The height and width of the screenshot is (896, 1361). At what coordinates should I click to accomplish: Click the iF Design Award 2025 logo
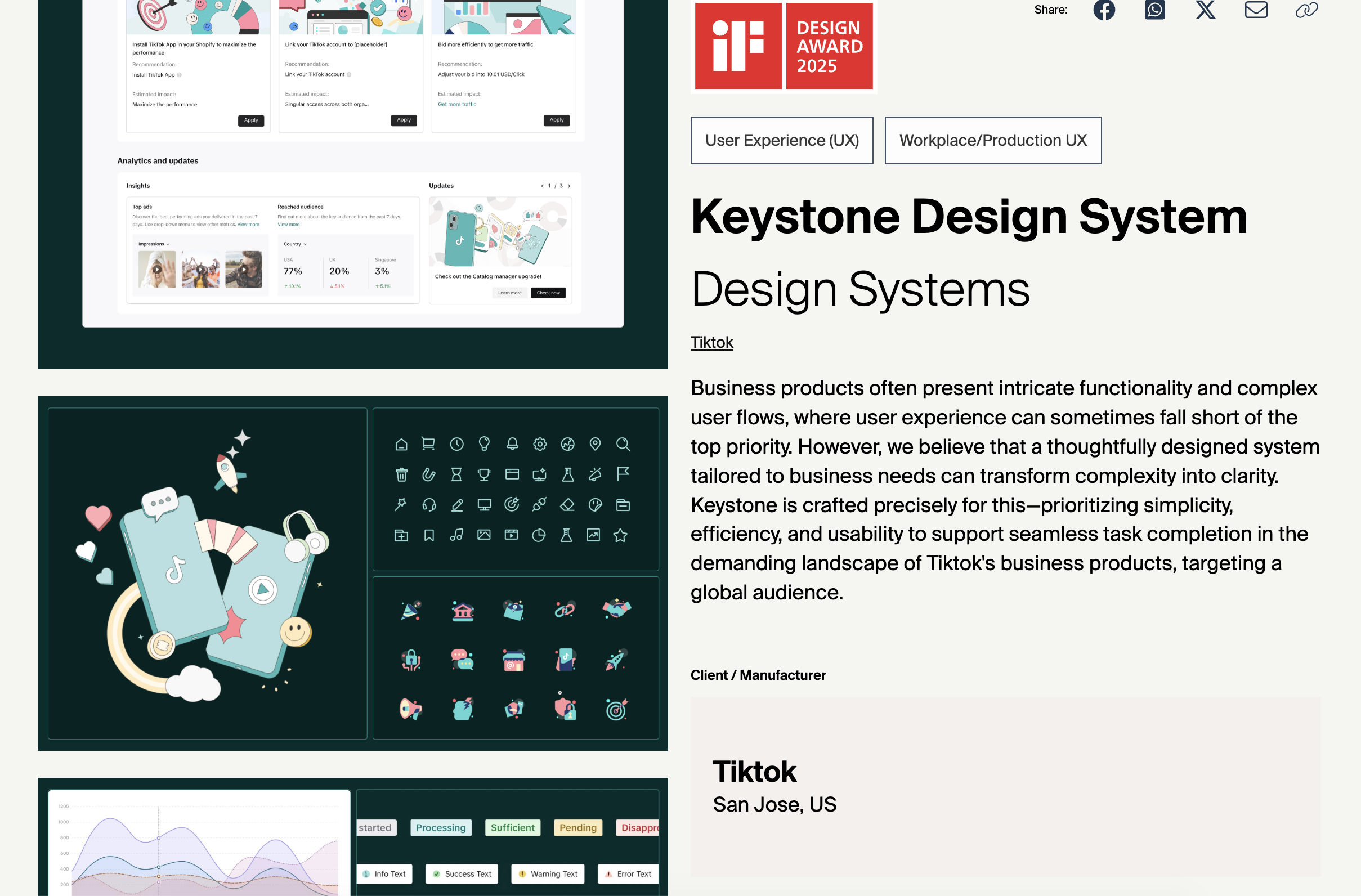(x=784, y=46)
